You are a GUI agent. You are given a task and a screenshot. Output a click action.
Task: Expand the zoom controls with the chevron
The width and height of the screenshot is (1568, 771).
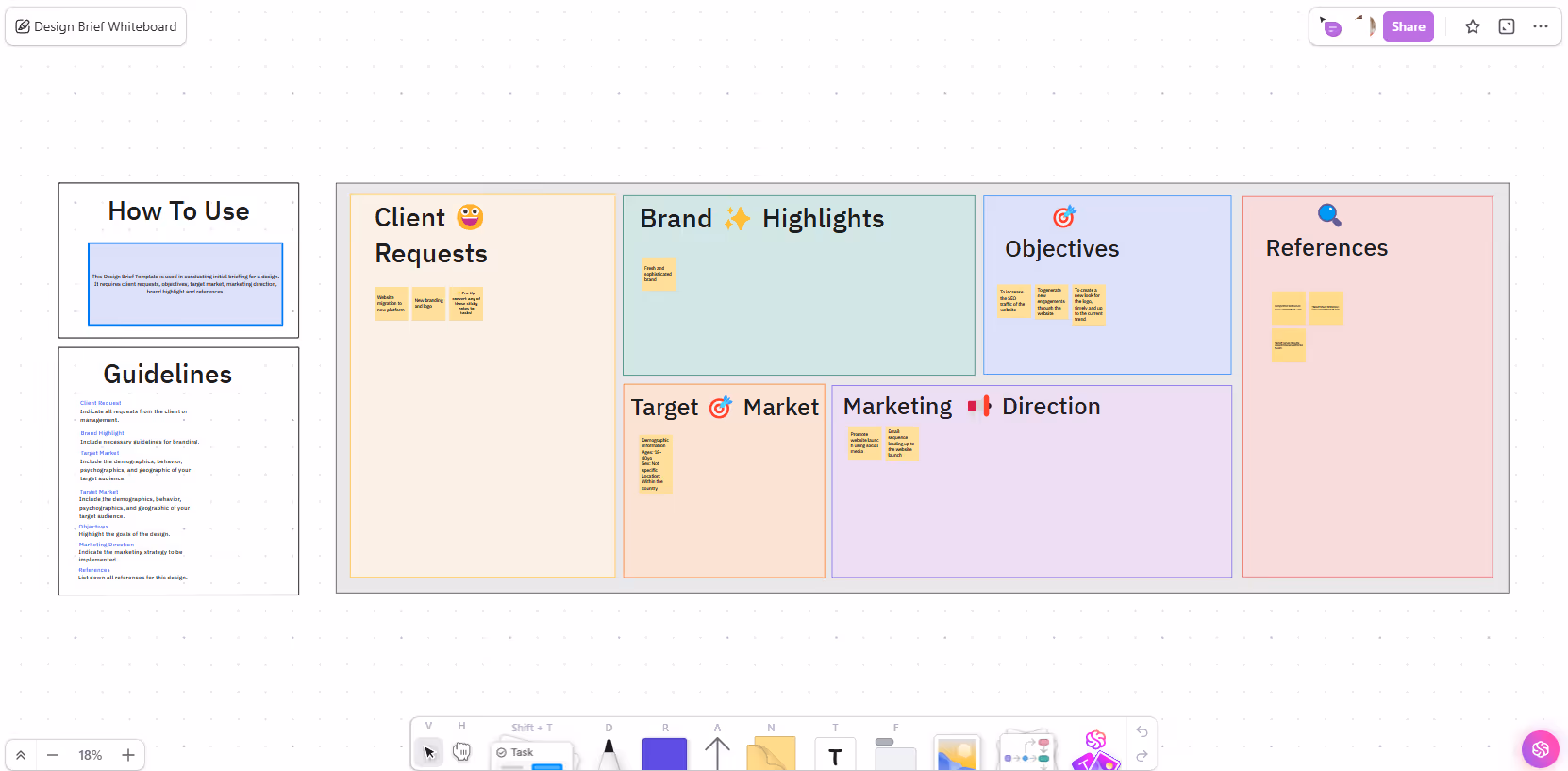point(20,755)
